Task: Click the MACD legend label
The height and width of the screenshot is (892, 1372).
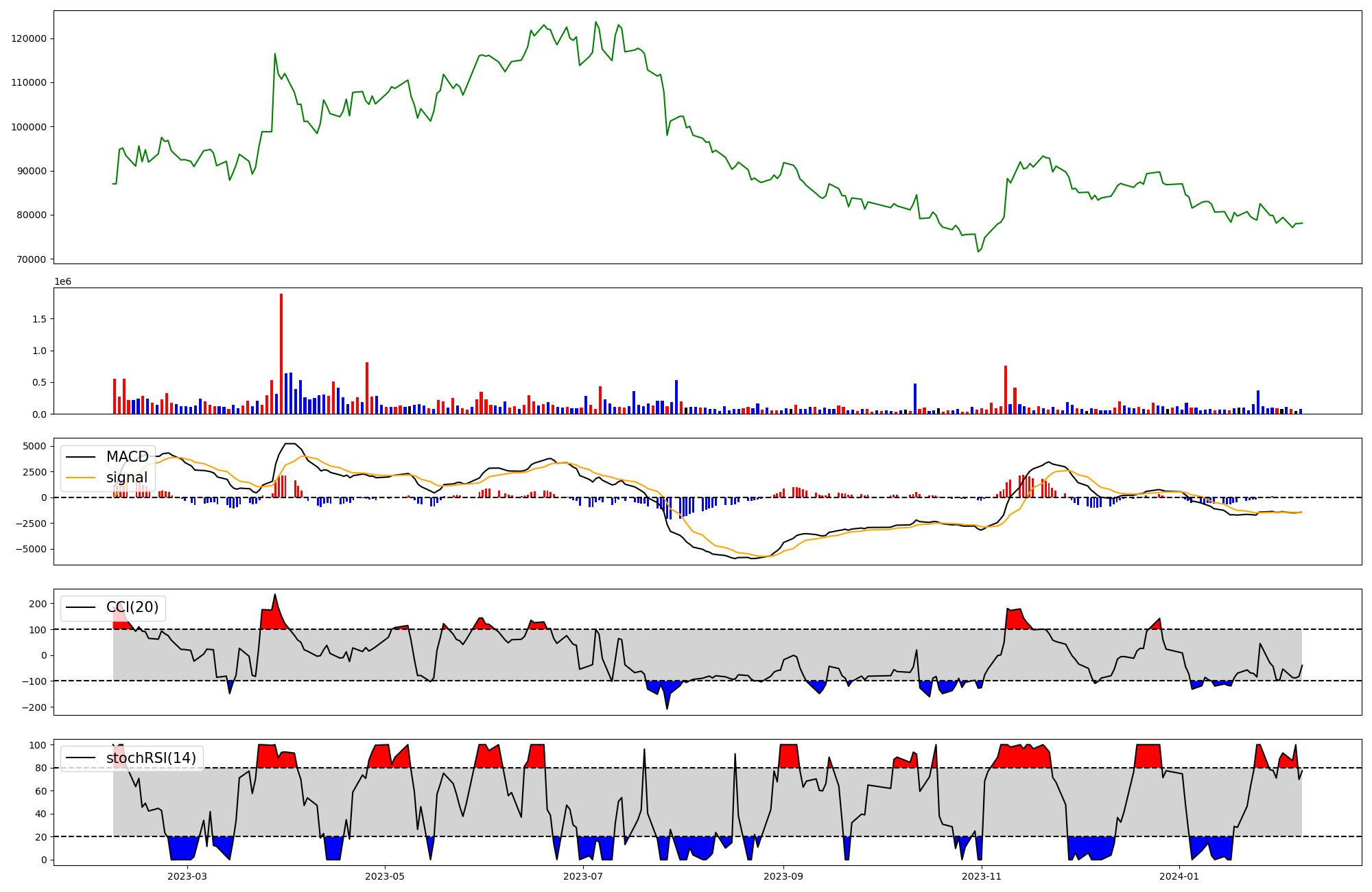Action: (127, 457)
